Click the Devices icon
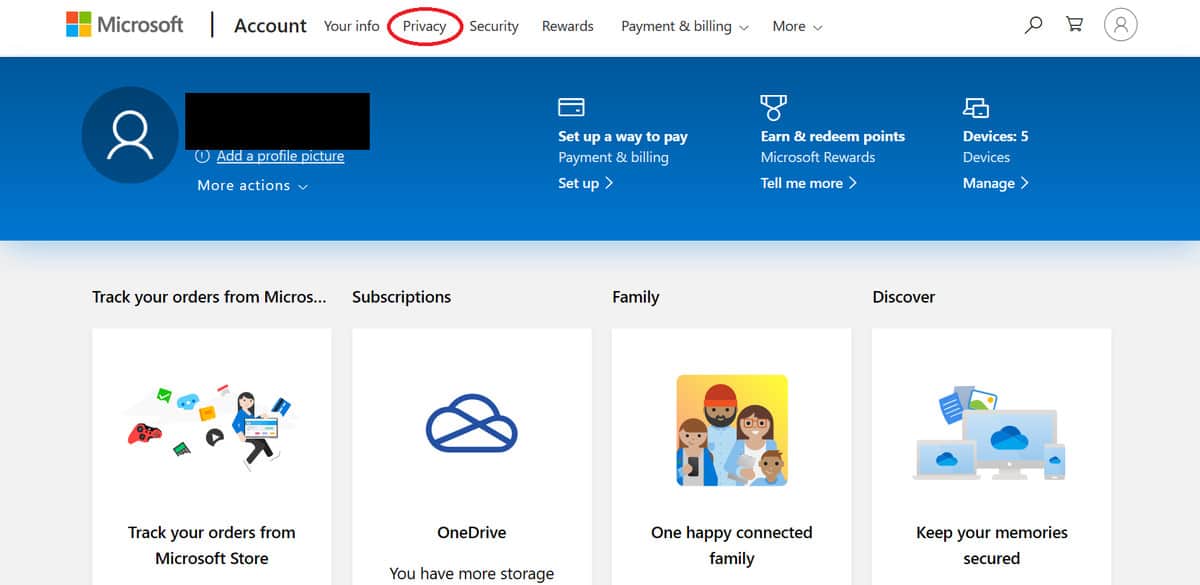Viewport: 1200px width, 585px height. tap(975, 107)
